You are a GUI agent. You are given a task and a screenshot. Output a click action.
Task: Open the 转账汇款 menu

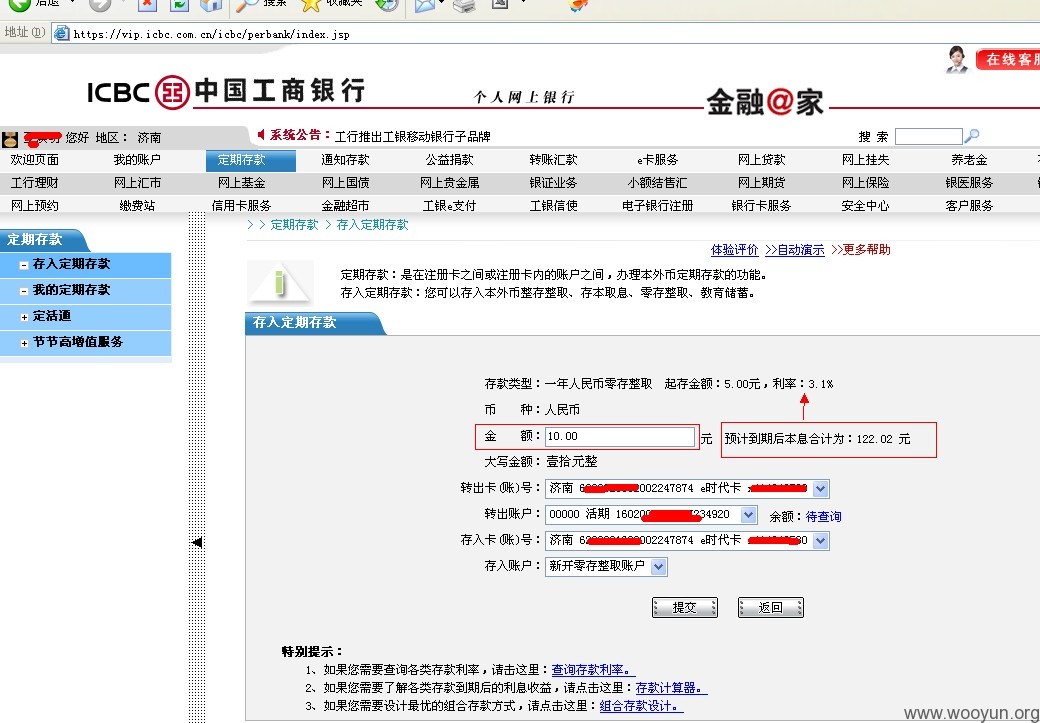pyautogui.click(x=554, y=160)
